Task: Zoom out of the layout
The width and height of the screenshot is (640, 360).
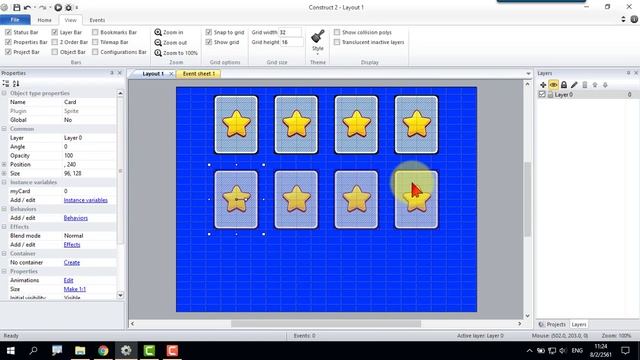Action: pyautogui.click(x=170, y=42)
